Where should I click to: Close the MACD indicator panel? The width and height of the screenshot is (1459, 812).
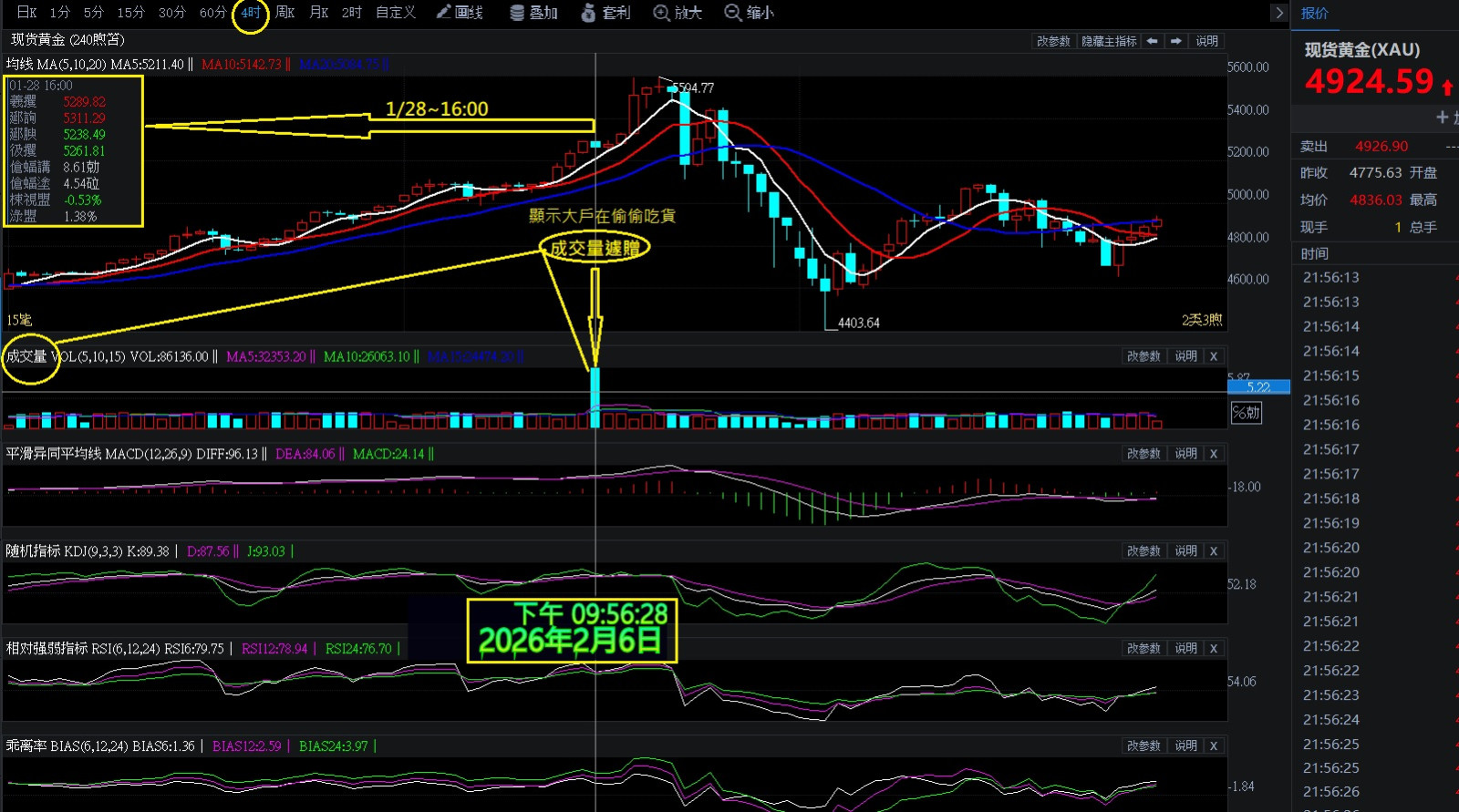[1214, 454]
